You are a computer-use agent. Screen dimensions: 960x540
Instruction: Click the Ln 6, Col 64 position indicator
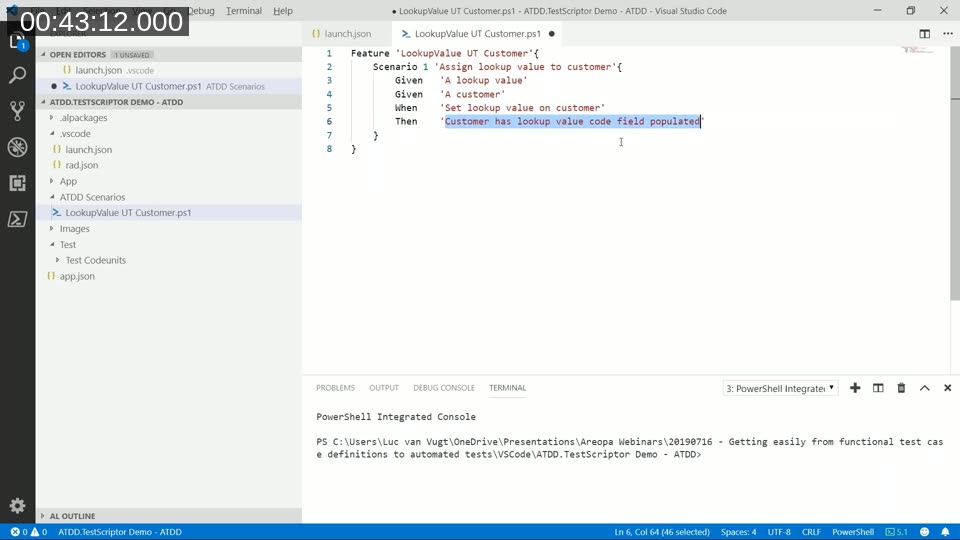pos(662,532)
